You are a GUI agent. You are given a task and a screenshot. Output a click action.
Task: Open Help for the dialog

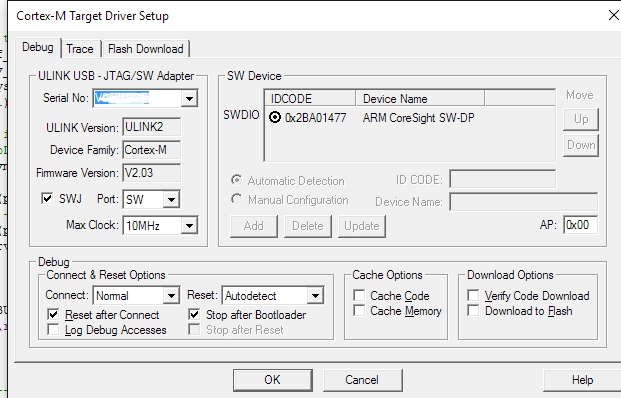point(582,380)
